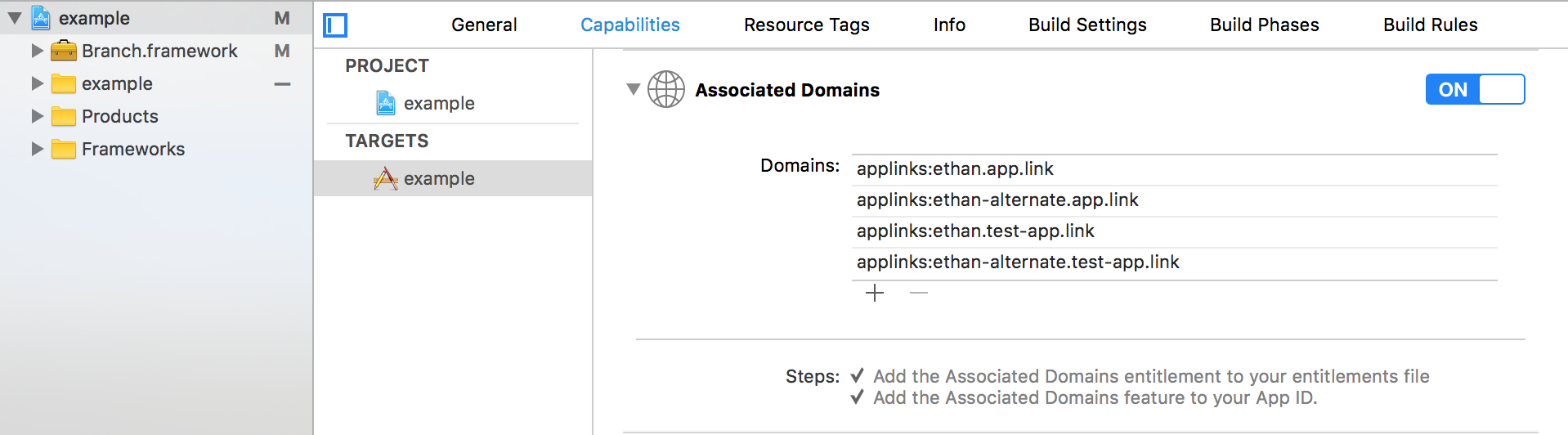Click the Associated Domains globe icon
Screen dimensions: 1568x435
(x=666, y=89)
